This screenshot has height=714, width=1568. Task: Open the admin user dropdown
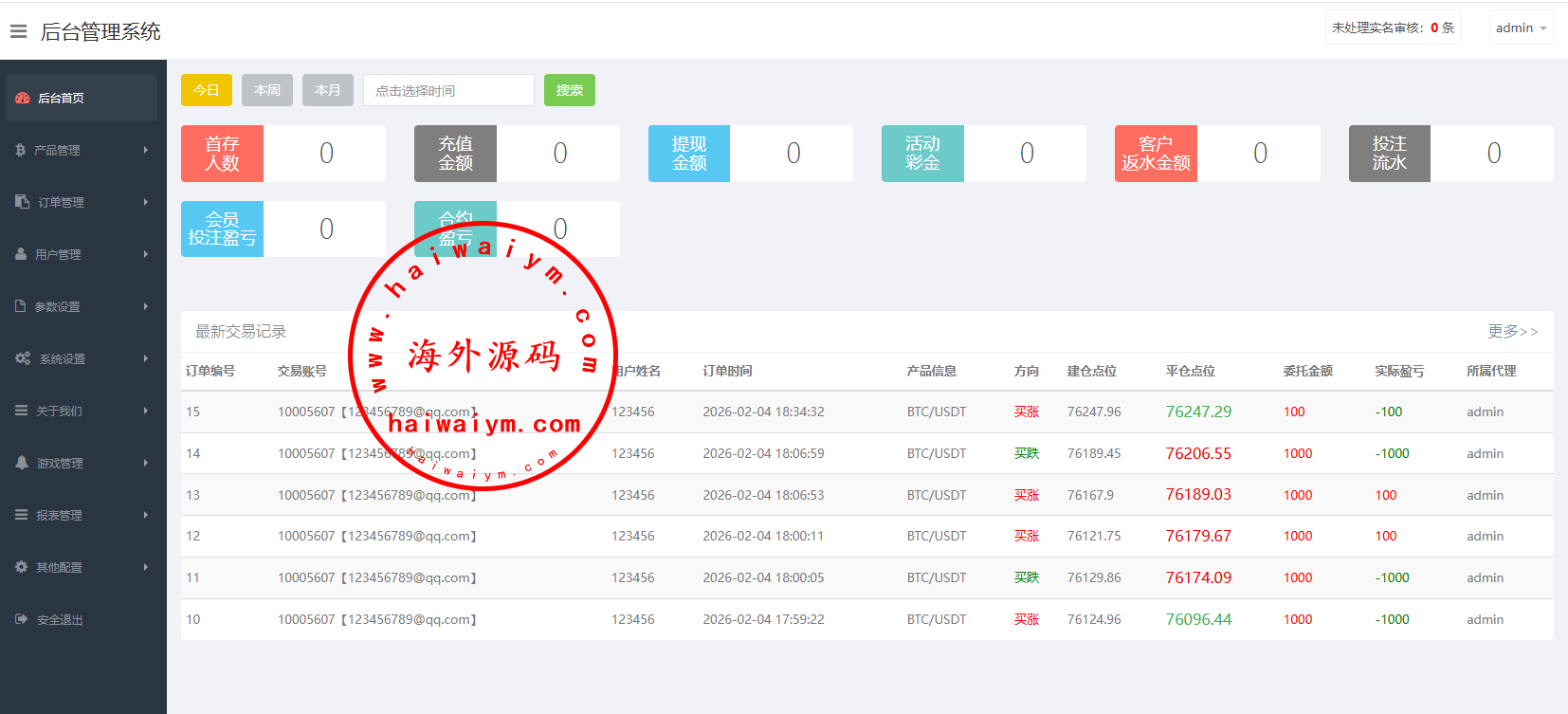click(x=1520, y=27)
